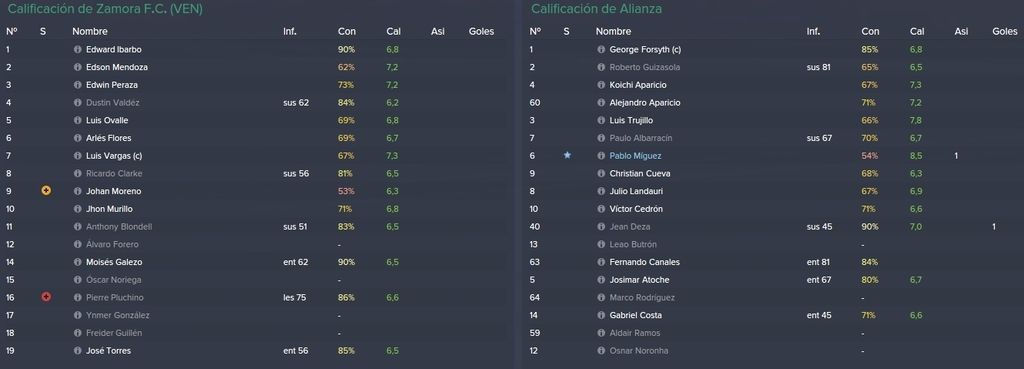The width and height of the screenshot is (1024, 369).
Task: Click info icon beside José Torres
Action: pyautogui.click(x=78, y=351)
